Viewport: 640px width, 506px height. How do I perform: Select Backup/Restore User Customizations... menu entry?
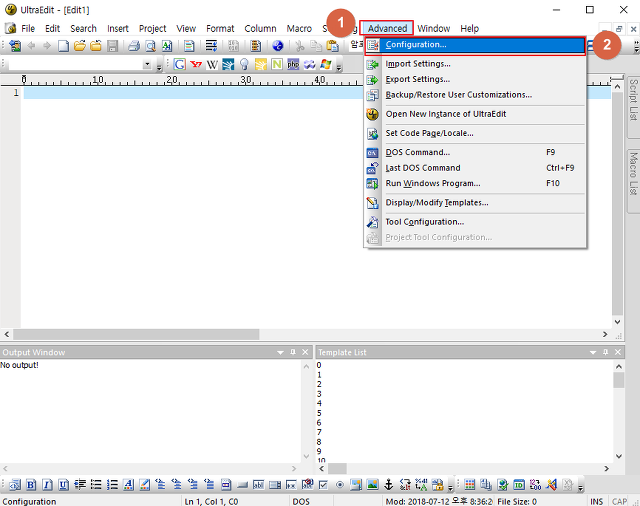coord(475,95)
